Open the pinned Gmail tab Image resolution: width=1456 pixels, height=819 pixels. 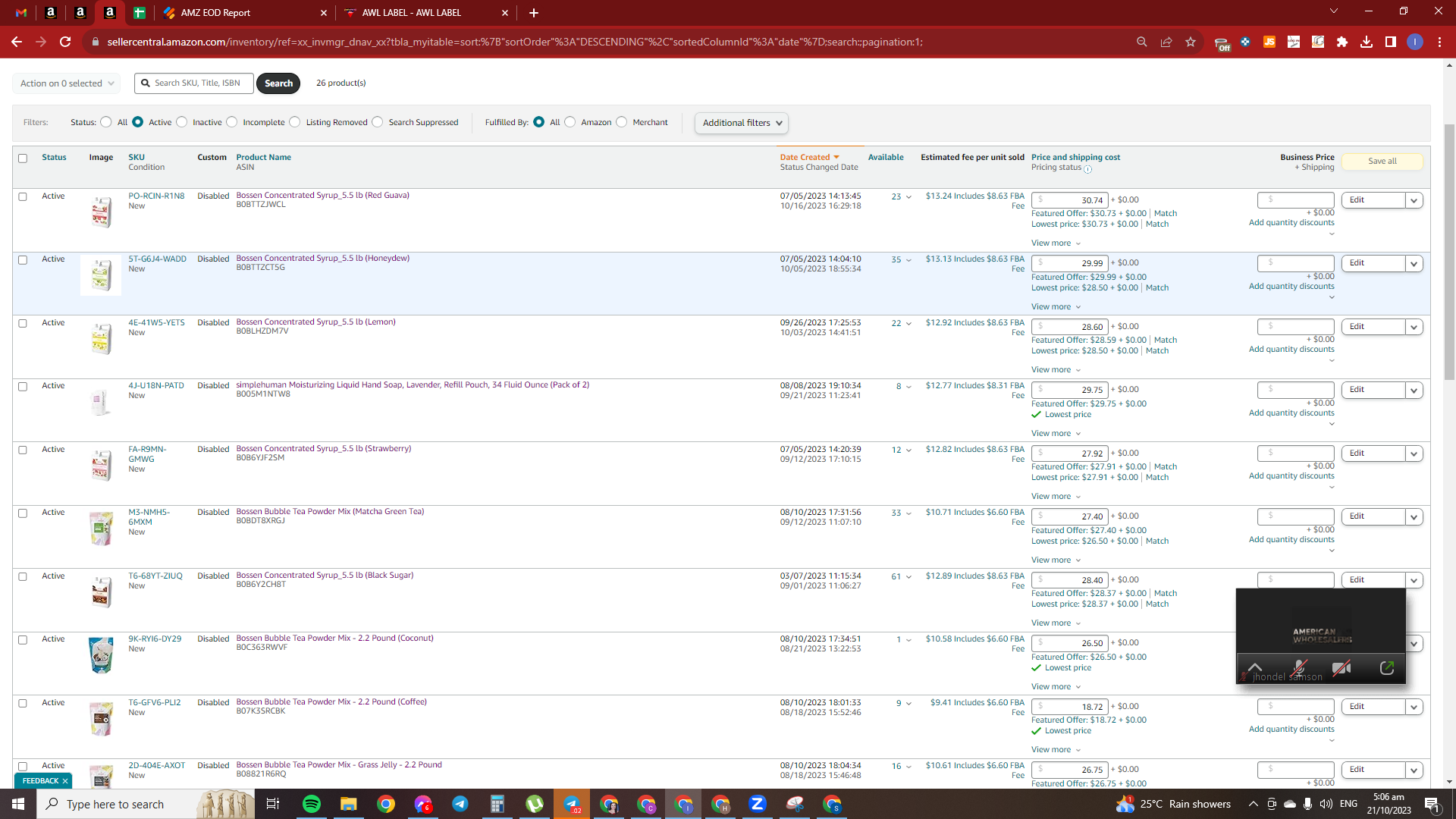pyautogui.click(x=21, y=13)
